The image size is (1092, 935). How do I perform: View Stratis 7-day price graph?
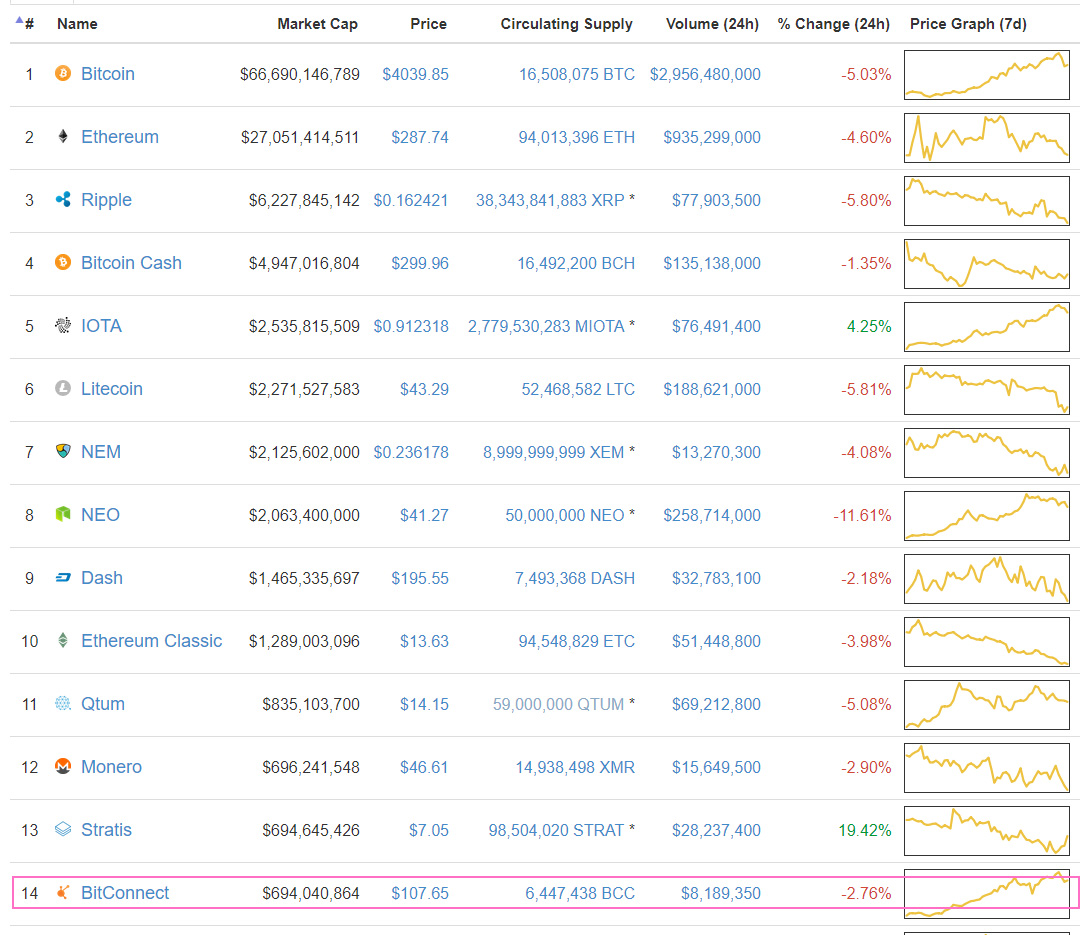coord(986,831)
